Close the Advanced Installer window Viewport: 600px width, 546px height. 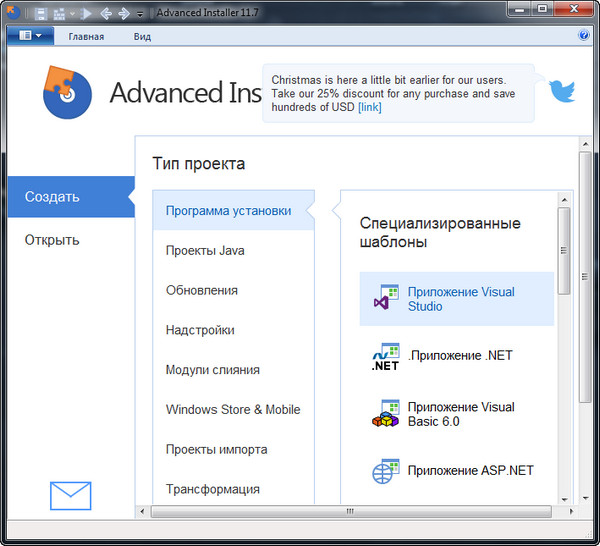click(x=574, y=9)
